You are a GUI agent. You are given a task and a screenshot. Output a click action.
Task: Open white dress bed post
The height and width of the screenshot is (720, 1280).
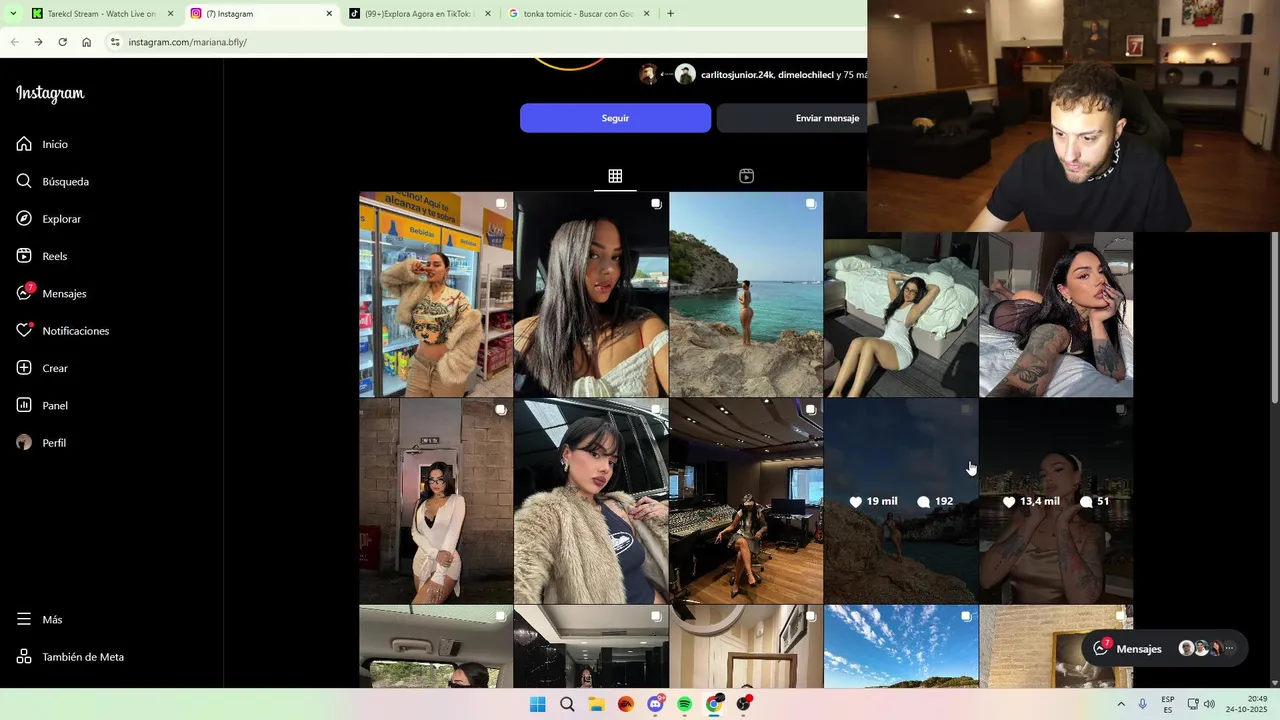(901, 314)
